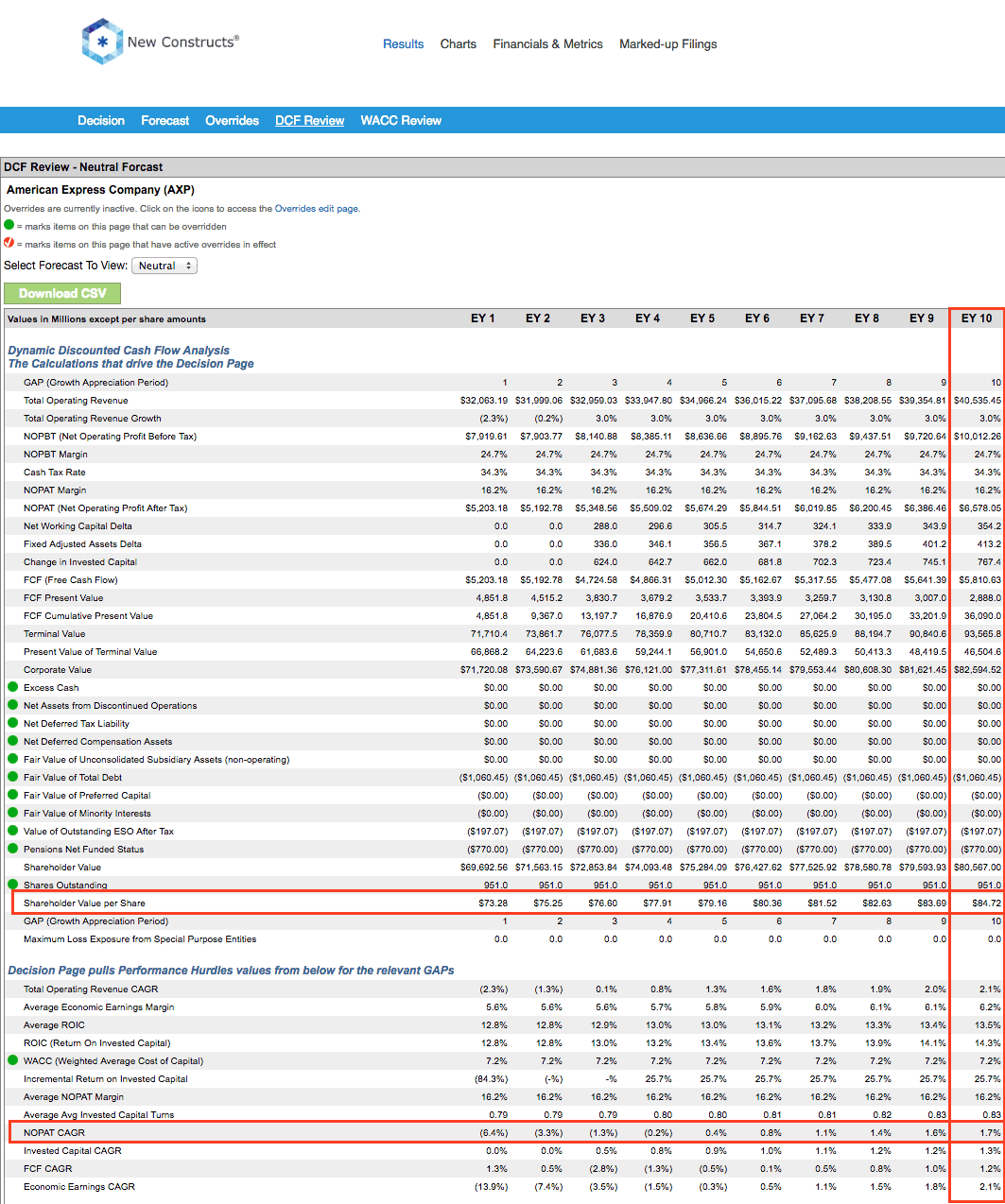The image size is (1005, 1204).
Task: Go to the Forecast page
Action: [165, 120]
